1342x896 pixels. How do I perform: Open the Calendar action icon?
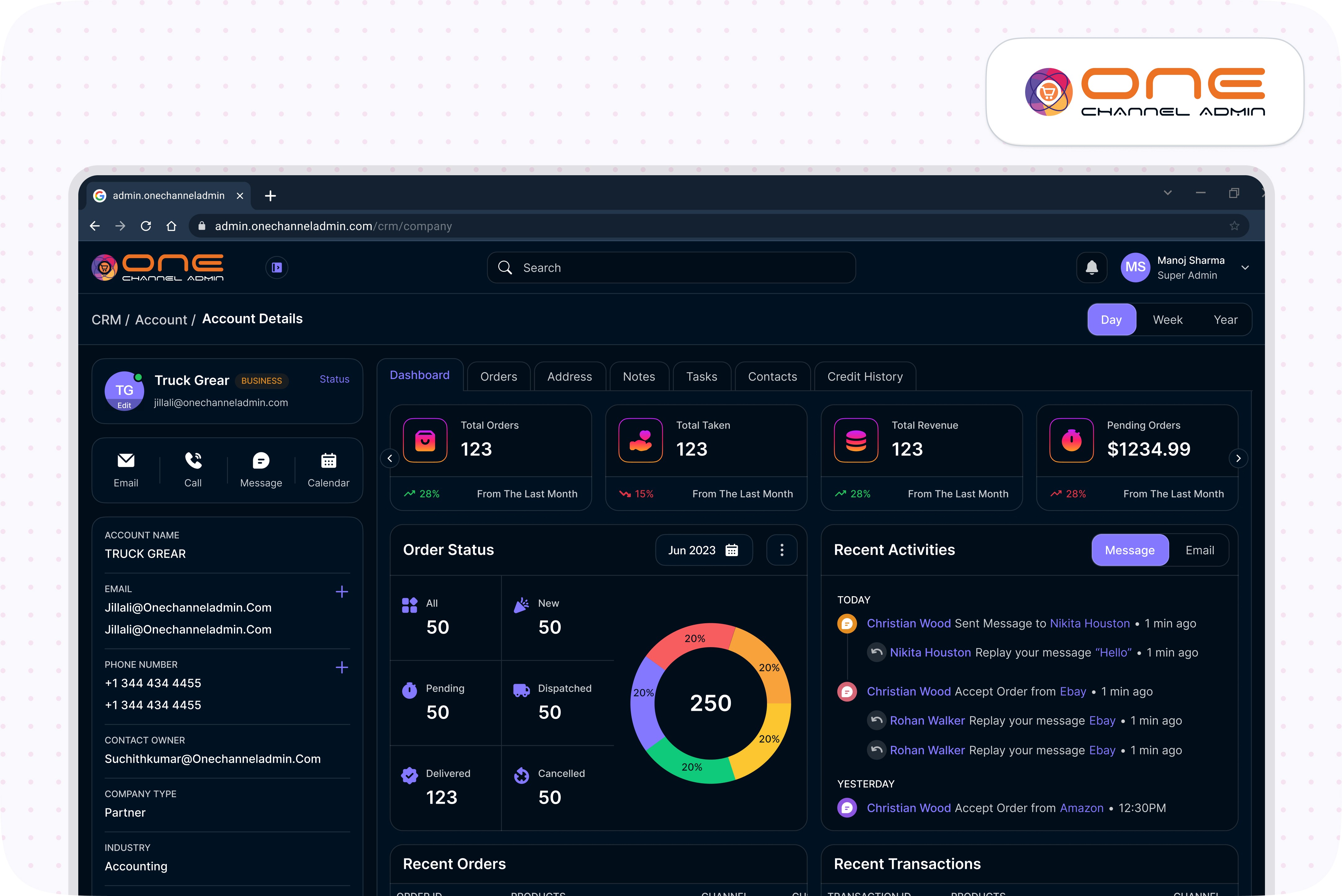328,460
